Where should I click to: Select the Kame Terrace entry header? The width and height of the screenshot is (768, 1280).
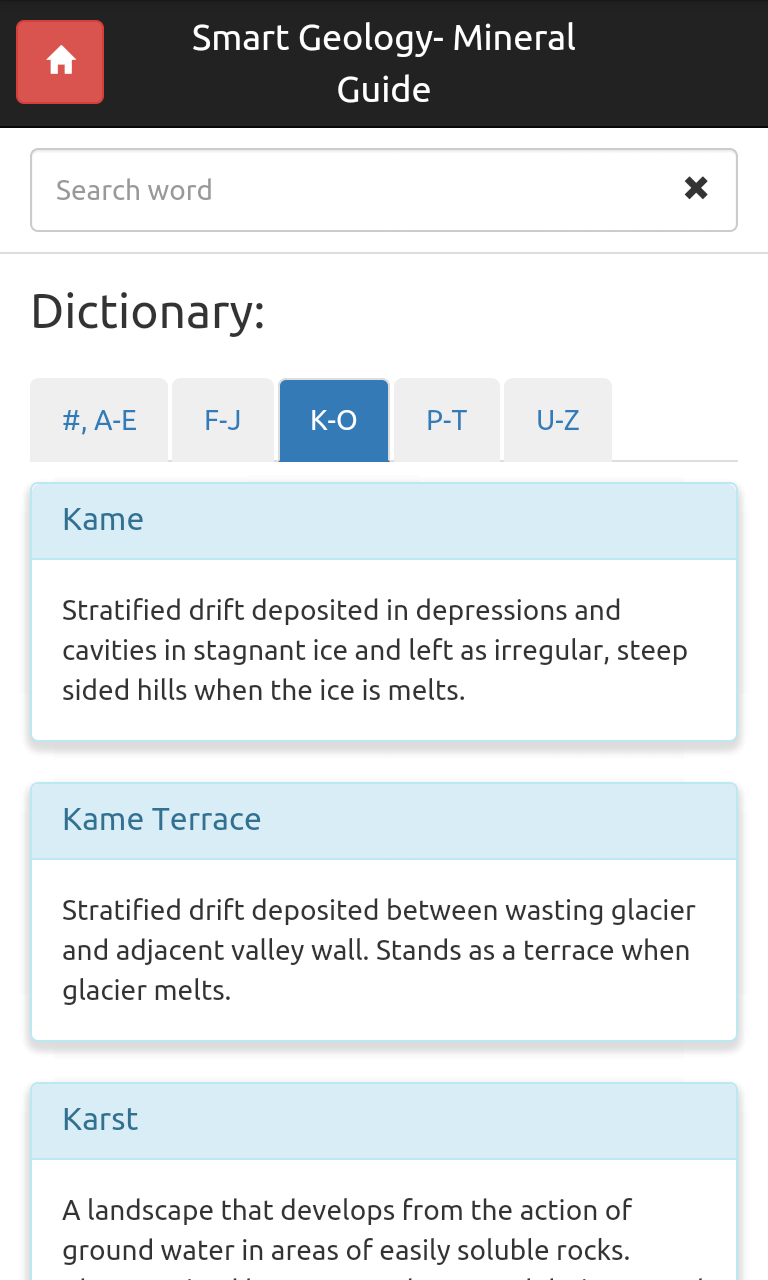384,821
